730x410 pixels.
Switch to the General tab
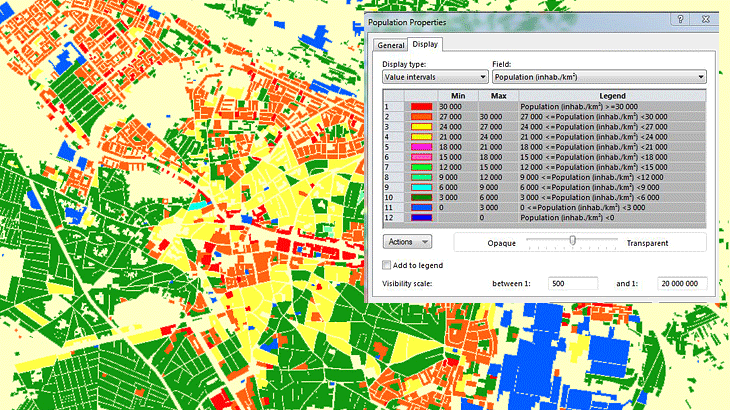click(389, 45)
